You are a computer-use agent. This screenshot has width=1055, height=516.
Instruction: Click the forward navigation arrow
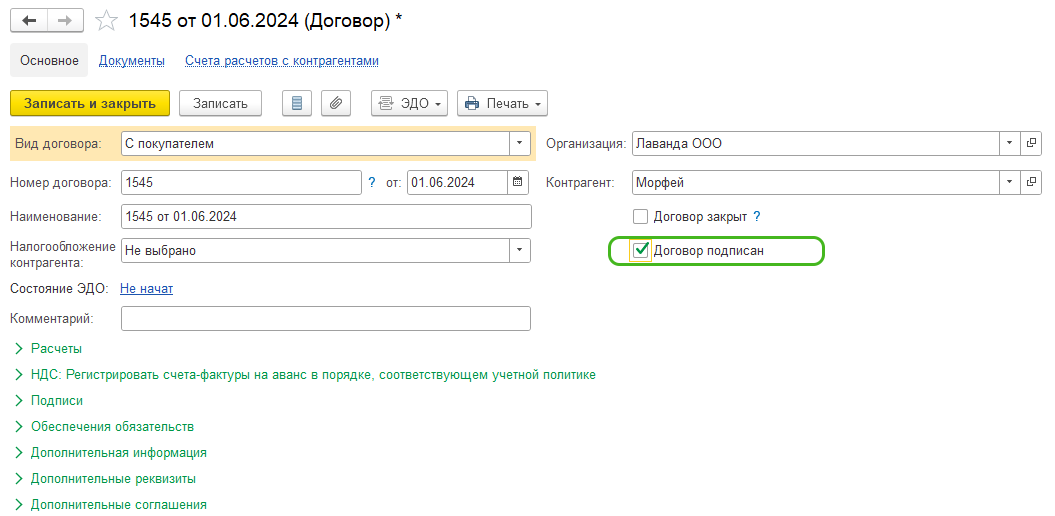pyautogui.click(x=65, y=20)
